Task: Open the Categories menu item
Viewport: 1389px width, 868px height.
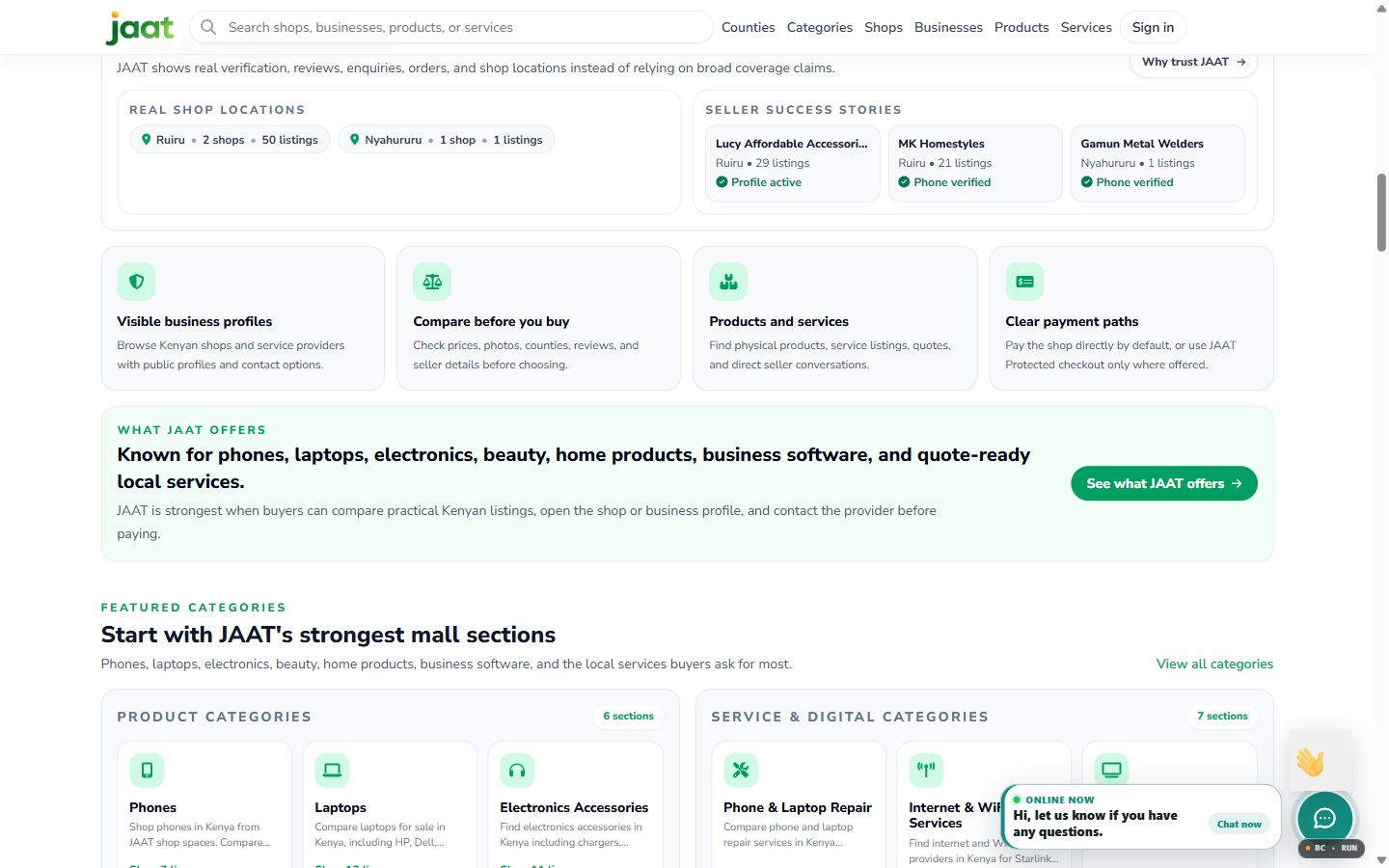Action: [819, 27]
